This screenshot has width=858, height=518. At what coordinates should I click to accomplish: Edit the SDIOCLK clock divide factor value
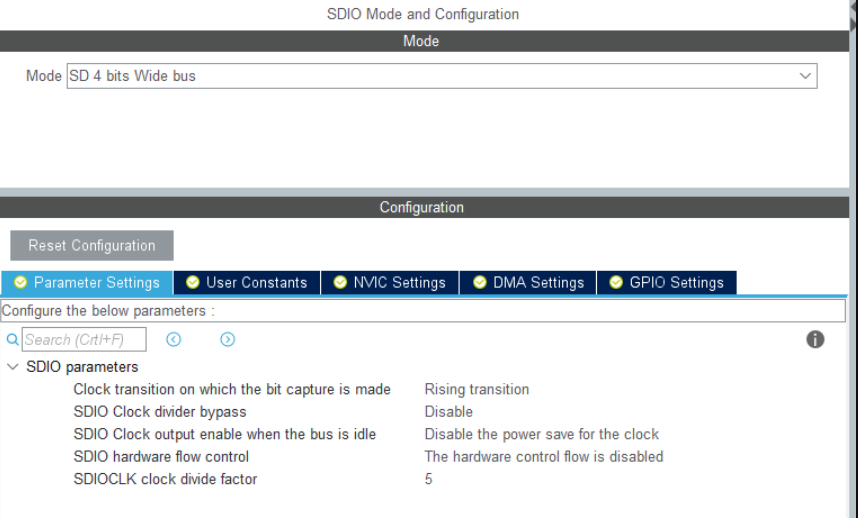click(429, 479)
